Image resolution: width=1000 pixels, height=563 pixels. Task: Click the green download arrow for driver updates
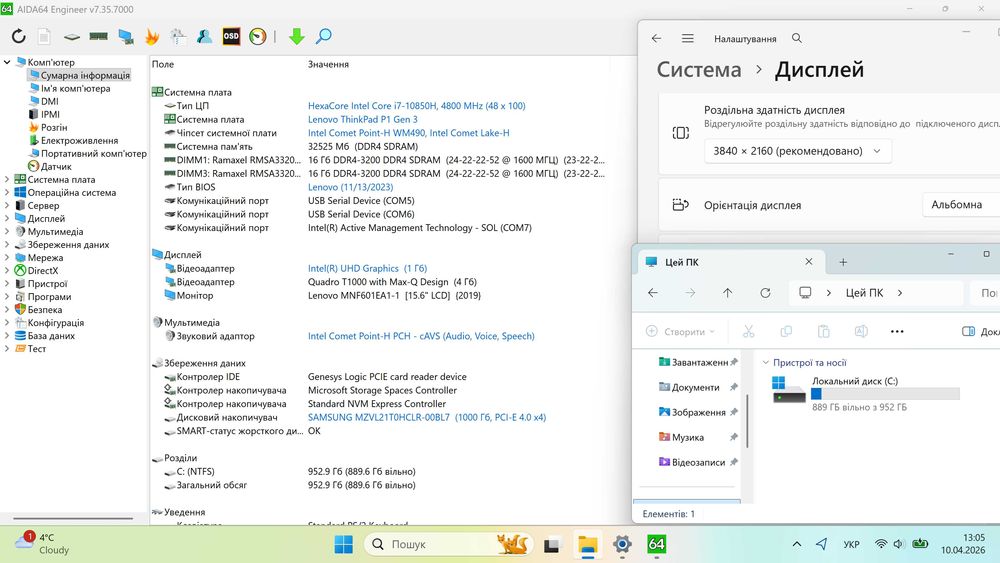(x=297, y=36)
